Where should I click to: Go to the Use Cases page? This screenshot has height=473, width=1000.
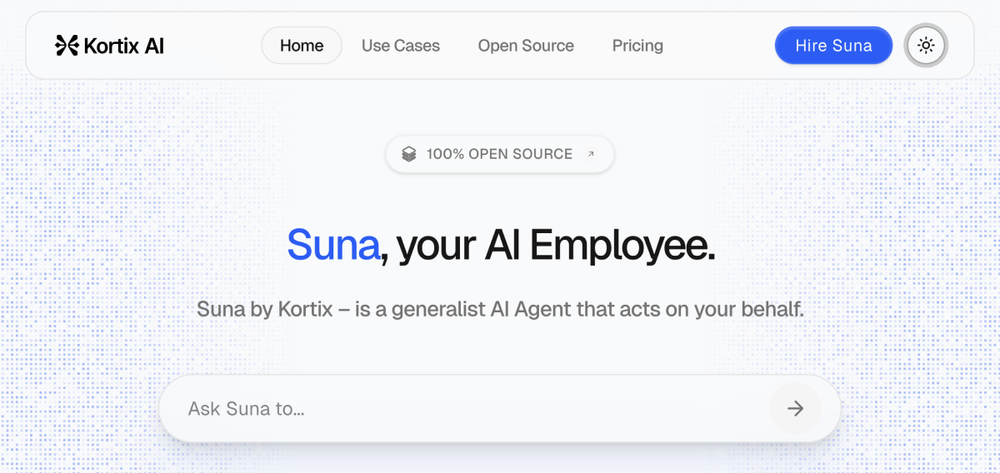(401, 46)
